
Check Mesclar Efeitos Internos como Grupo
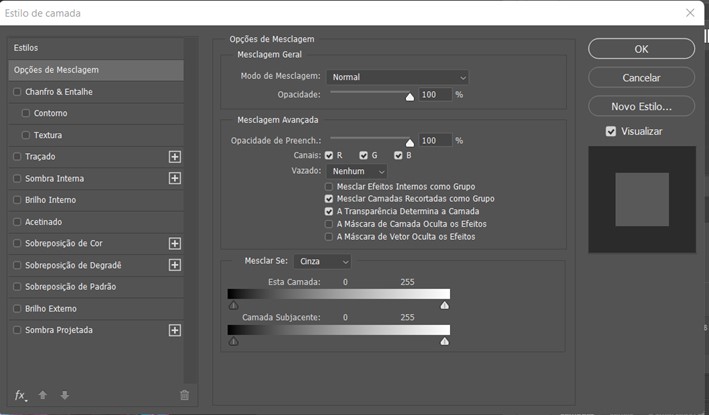pyautogui.click(x=329, y=187)
